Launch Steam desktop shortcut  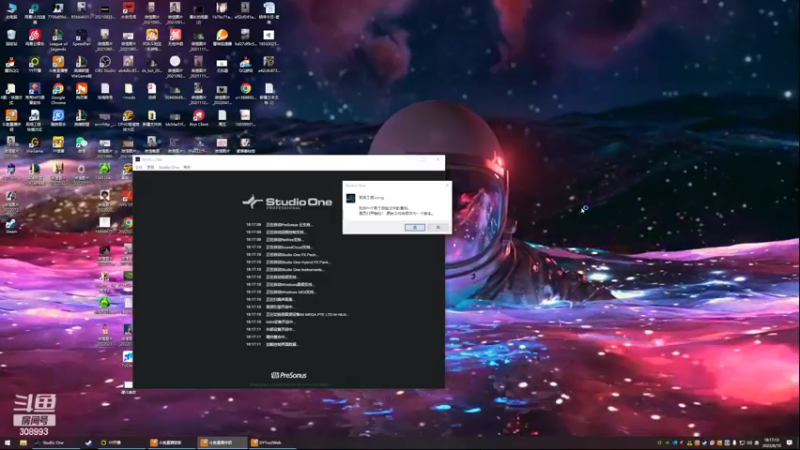tap(11, 226)
